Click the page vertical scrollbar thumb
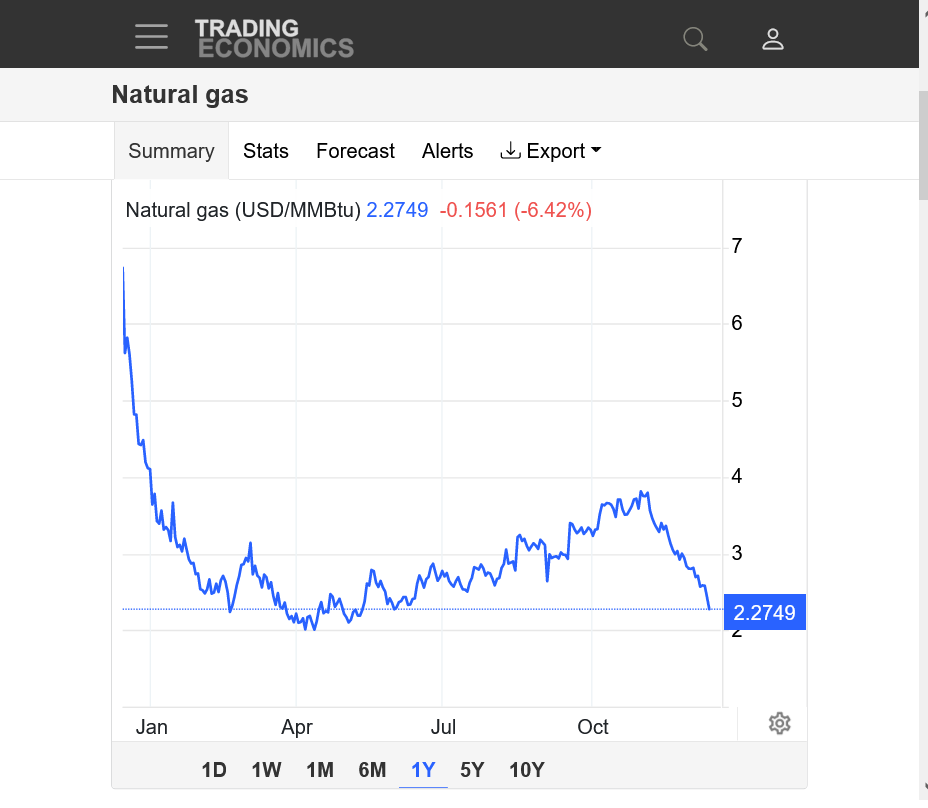Viewport: 928px width, 808px height. (x=923, y=145)
